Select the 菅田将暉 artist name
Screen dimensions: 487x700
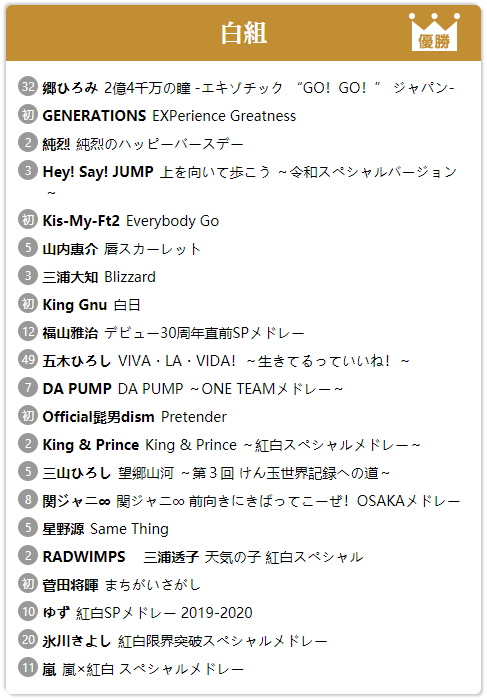point(70,585)
